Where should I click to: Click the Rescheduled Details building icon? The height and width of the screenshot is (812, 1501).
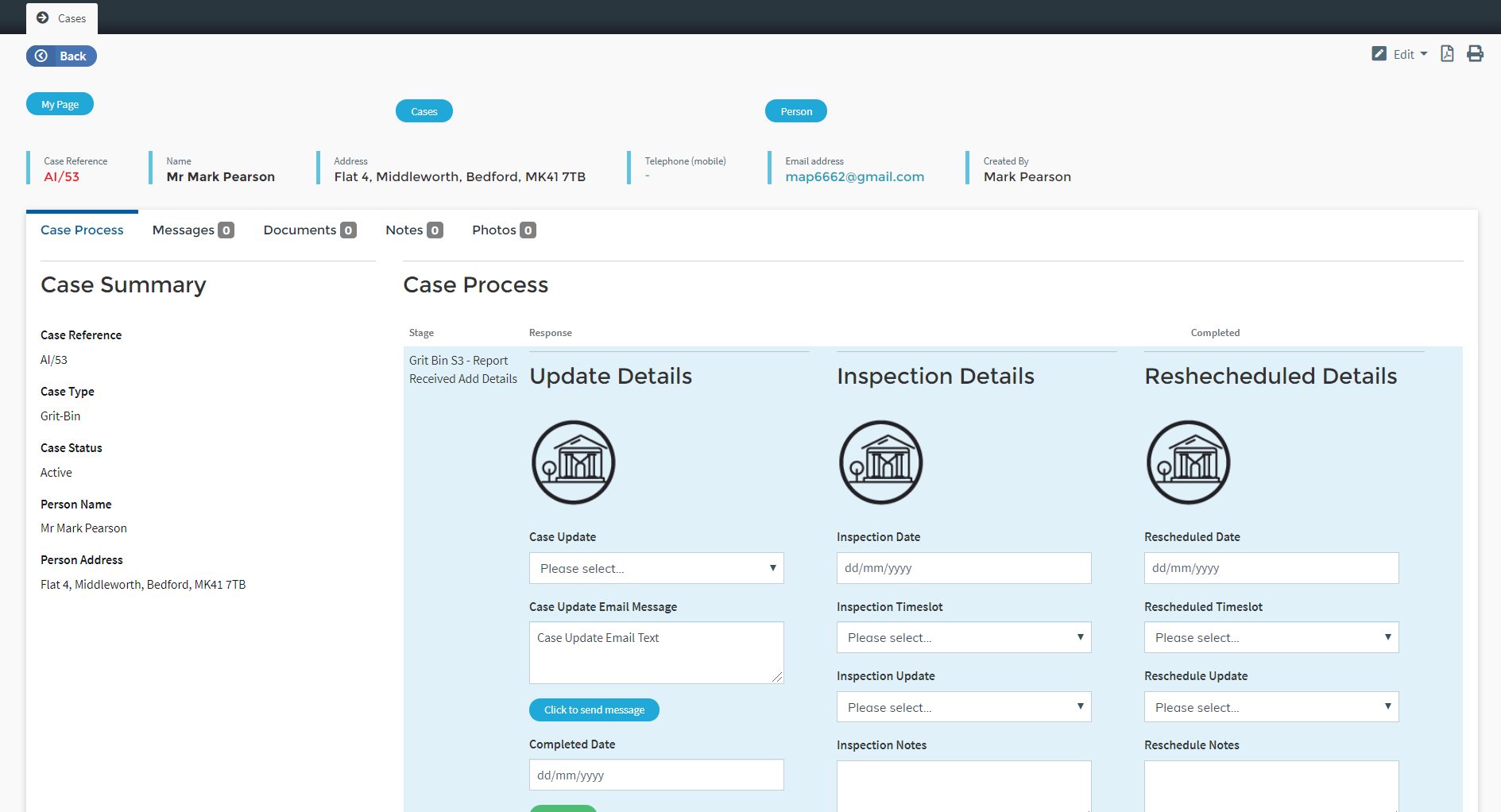1188,462
